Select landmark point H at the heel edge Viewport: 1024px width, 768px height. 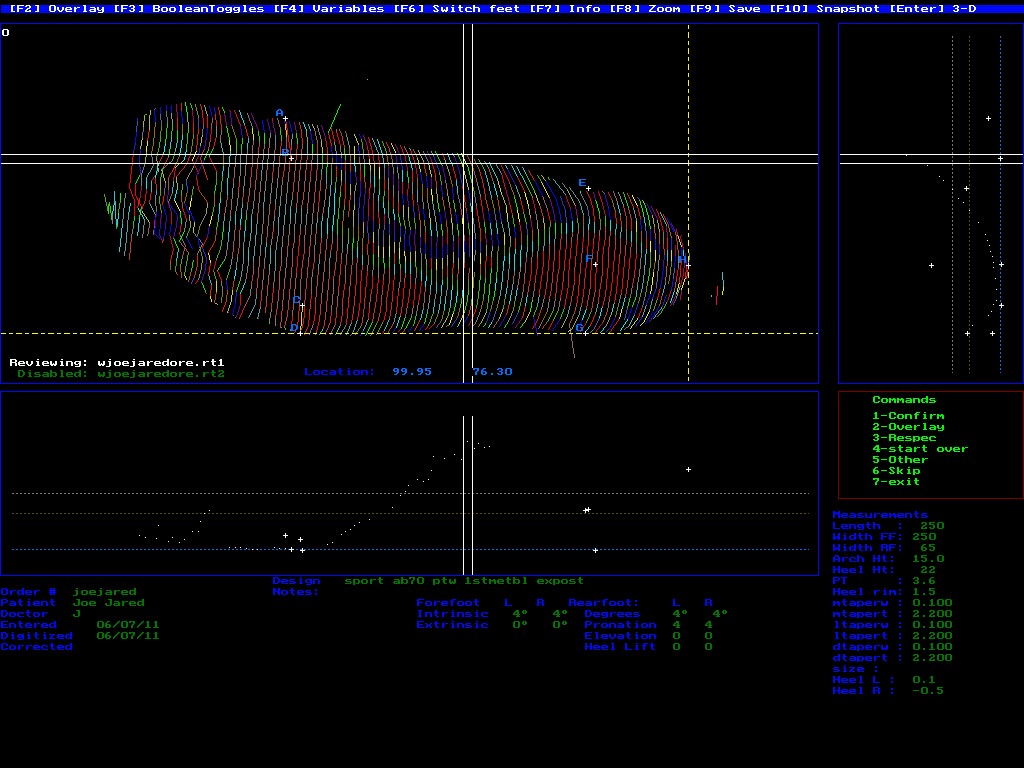click(x=688, y=265)
